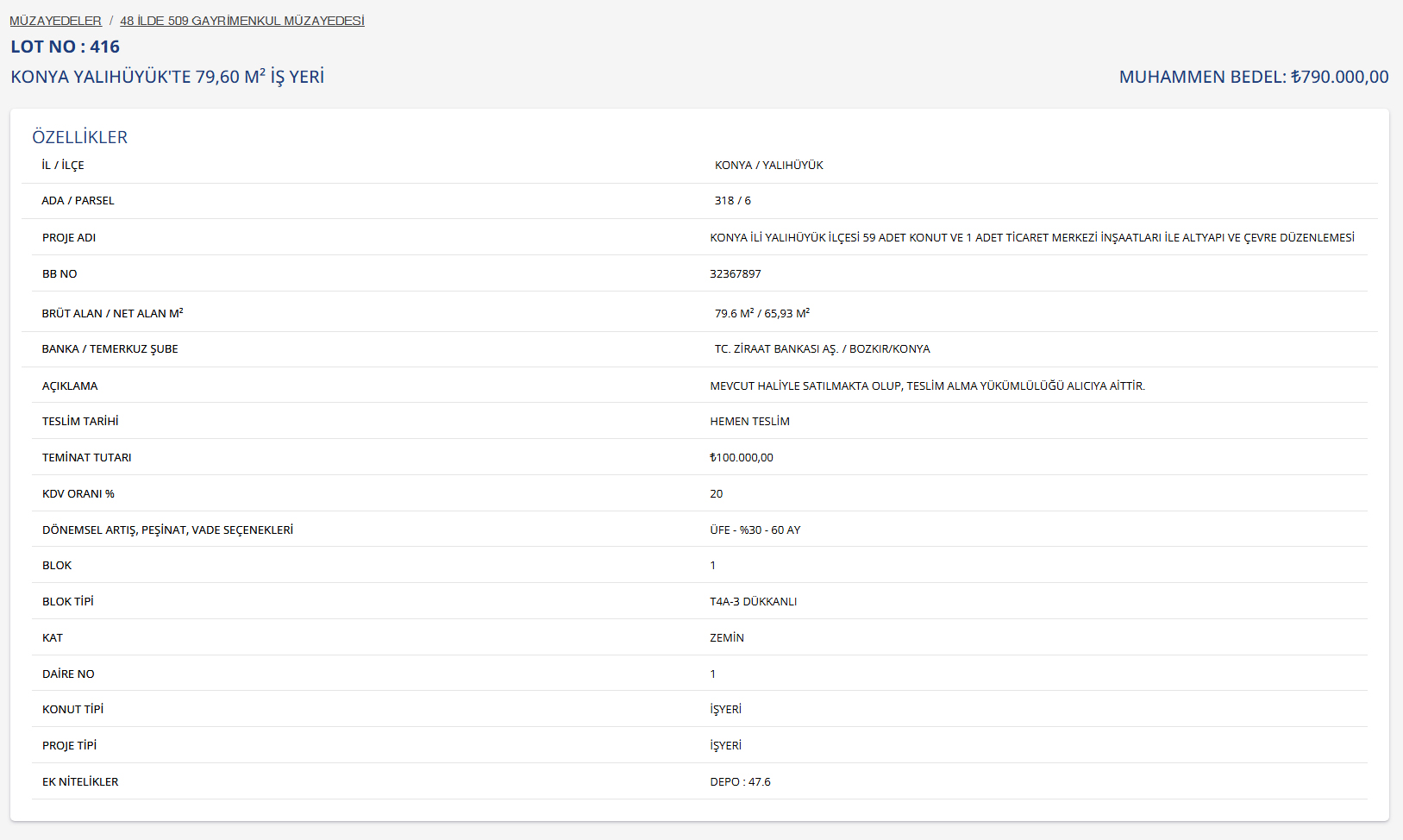Select the BB NO value 32367897
Screen dimensions: 1403x840
pyautogui.click(x=735, y=274)
